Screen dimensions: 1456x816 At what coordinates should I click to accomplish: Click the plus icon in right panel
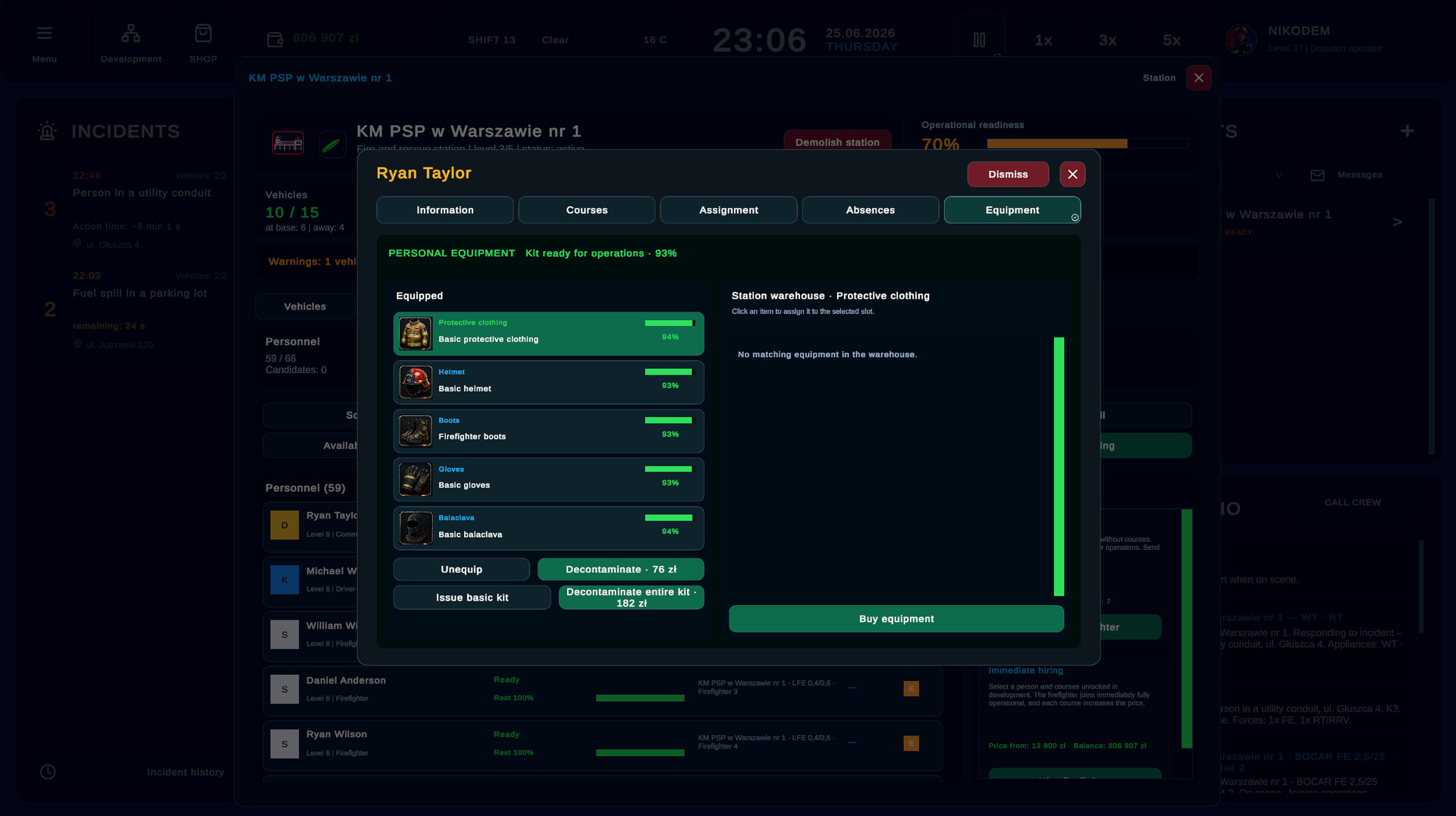coord(1407,131)
